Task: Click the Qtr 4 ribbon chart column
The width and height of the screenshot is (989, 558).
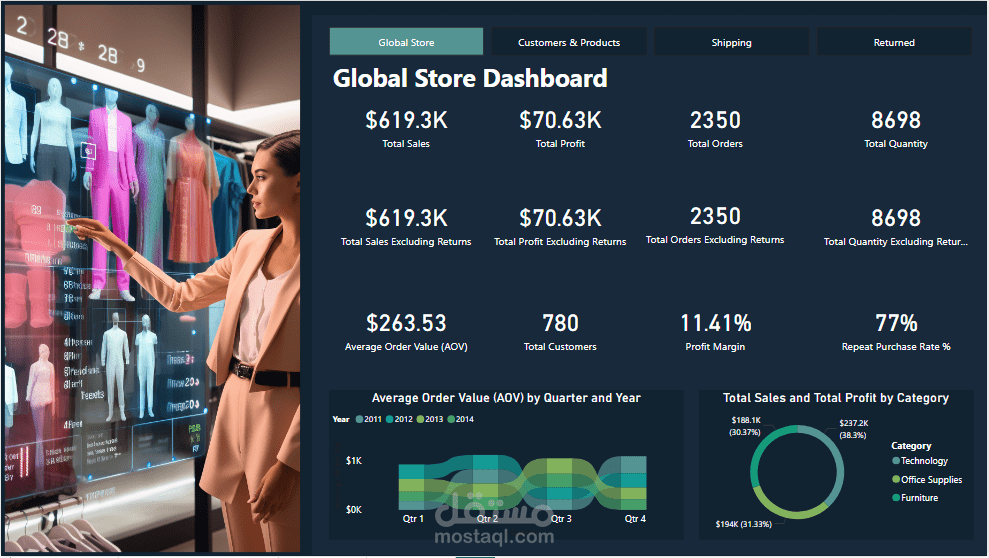Action: (x=634, y=483)
